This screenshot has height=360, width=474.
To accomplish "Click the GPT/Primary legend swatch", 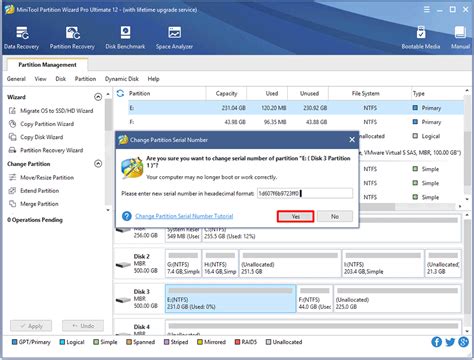I will (x=14, y=342).
